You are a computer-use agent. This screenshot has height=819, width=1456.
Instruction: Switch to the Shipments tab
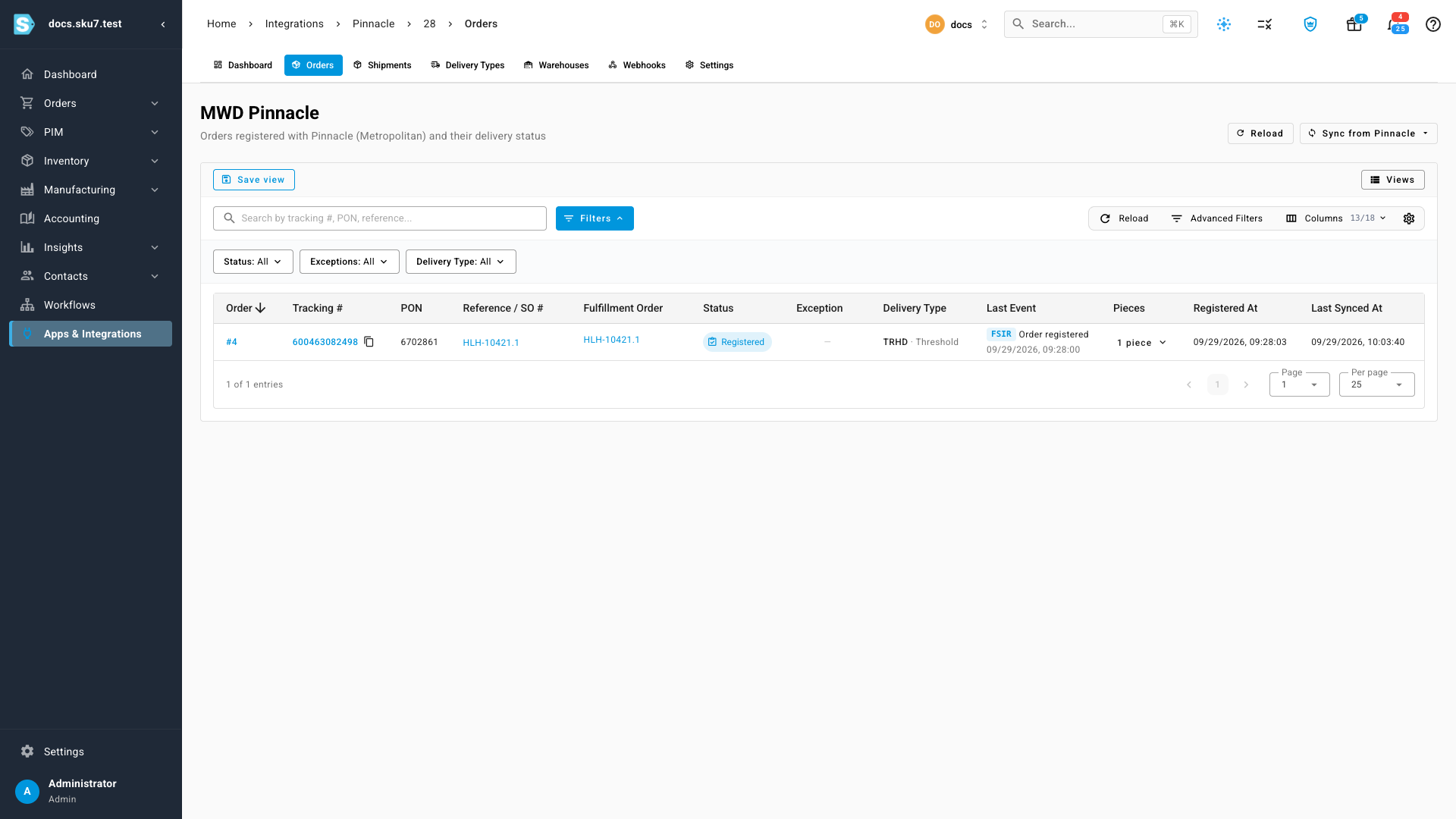[x=382, y=65]
